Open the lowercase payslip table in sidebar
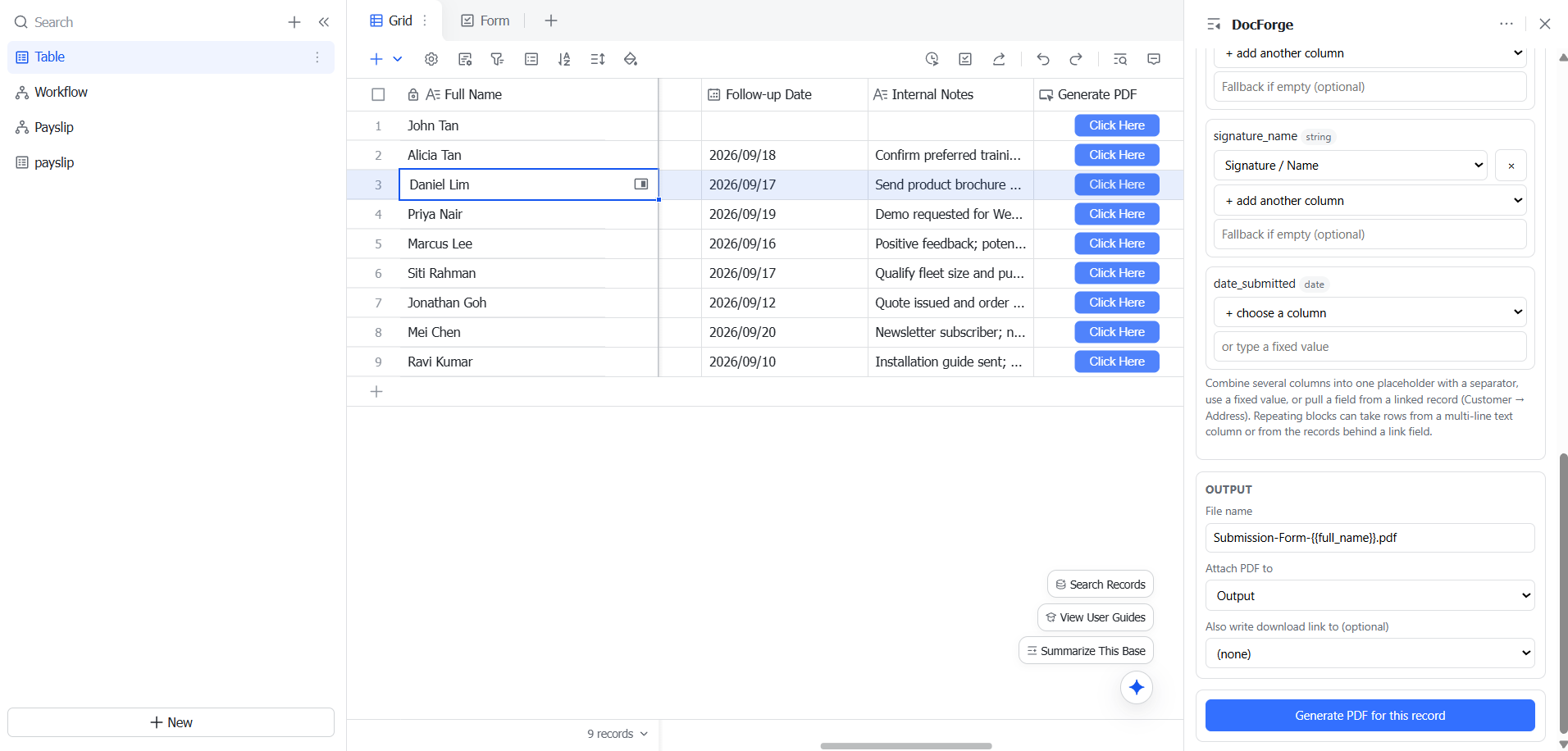The width and height of the screenshot is (1568, 751). tap(171, 162)
